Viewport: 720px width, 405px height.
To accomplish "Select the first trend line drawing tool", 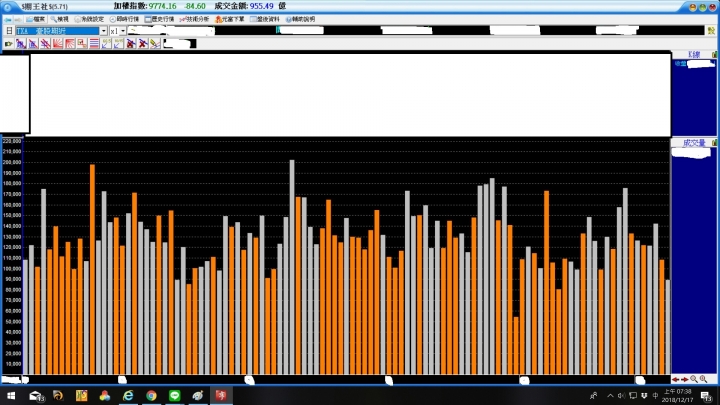I will coord(21,44).
